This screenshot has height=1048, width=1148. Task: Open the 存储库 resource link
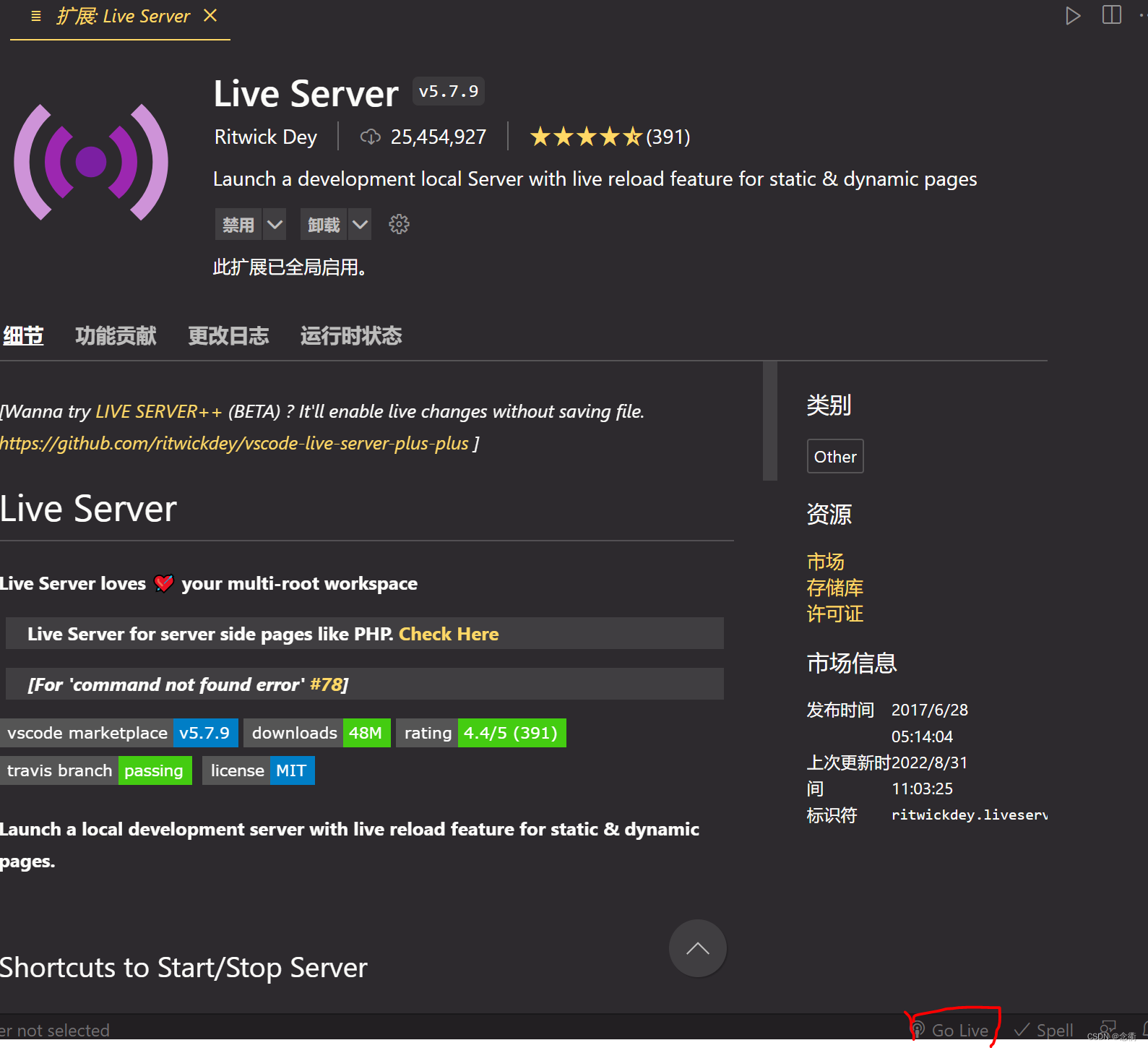click(834, 588)
